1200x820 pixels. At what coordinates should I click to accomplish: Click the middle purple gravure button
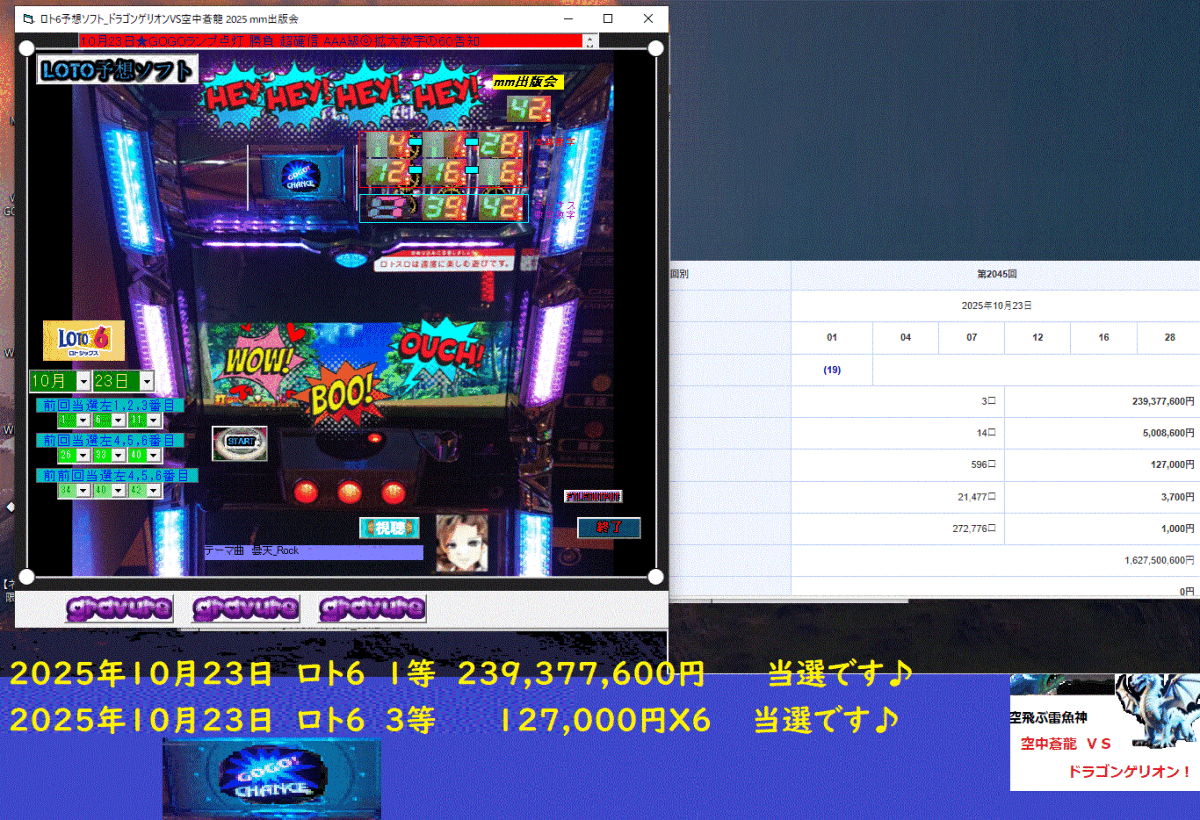tap(245, 607)
